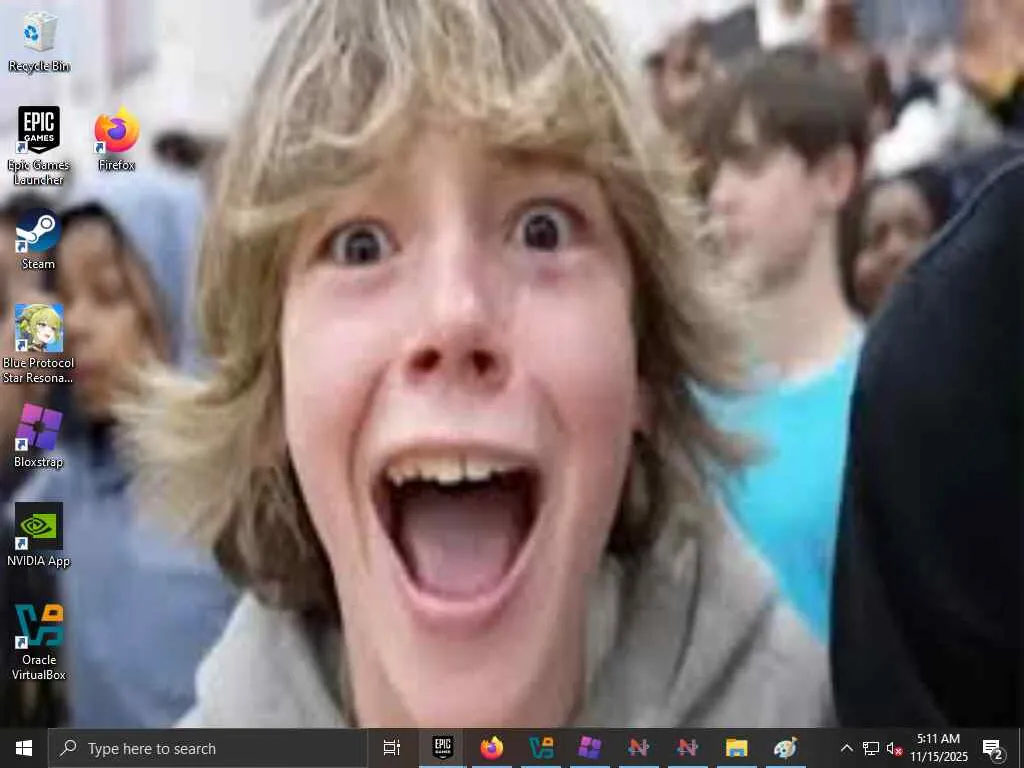The height and width of the screenshot is (768, 1024).
Task: Switch to VirtualBox in the taskbar
Action: pyautogui.click(x=541, y=748)
